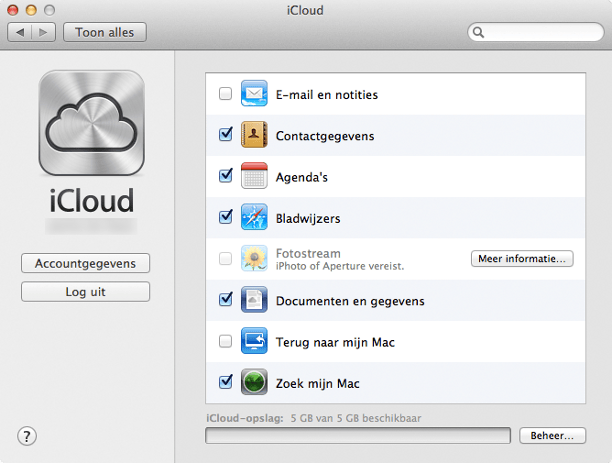
Task: Click the Terug naar mijn Mac icon
Action: point(254,341)
